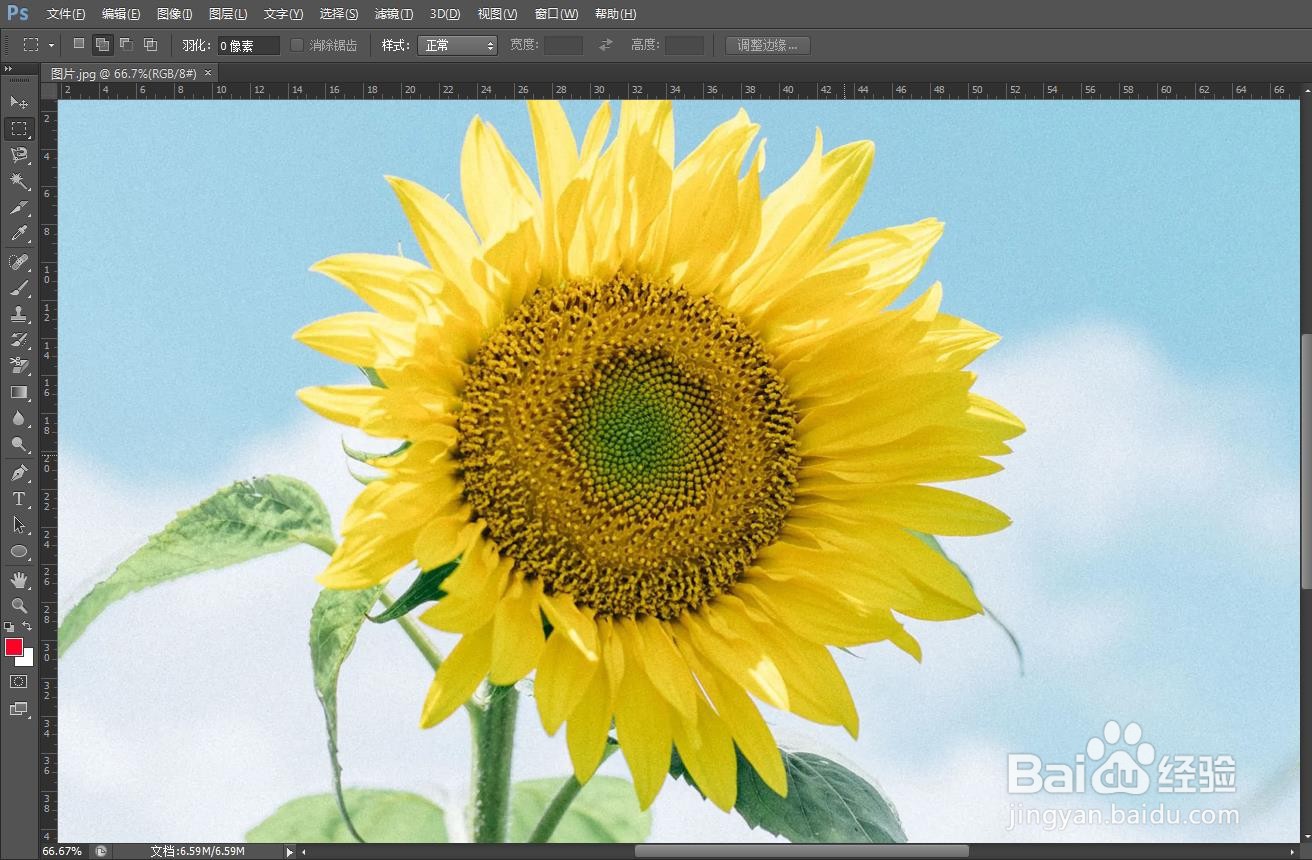Click the horizontal scrollbar thumb
This screenshot has height=860, width=1312.
click(x=802, y=851)
